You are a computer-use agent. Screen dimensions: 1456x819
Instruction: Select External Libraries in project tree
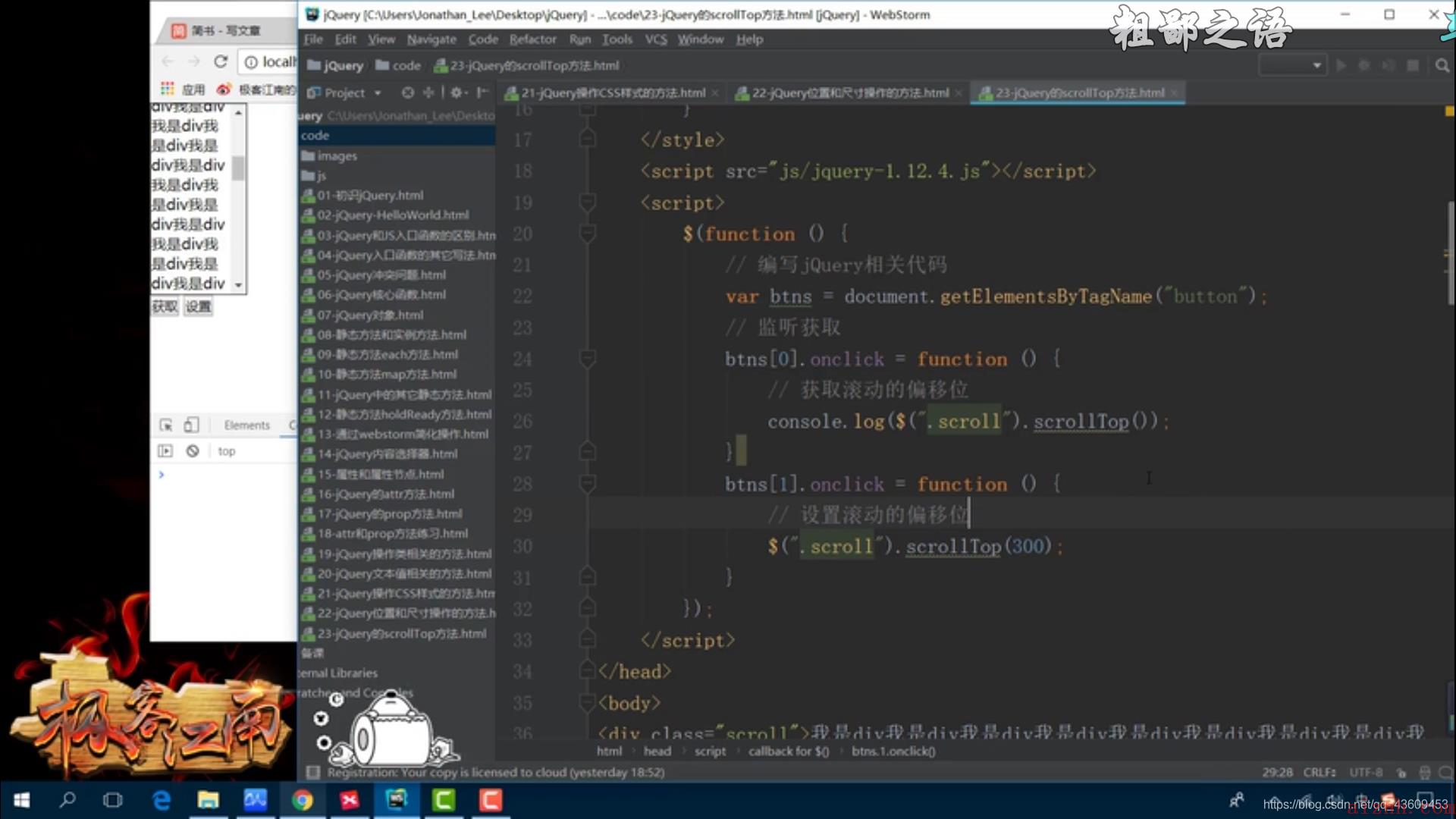click(337, 673)
